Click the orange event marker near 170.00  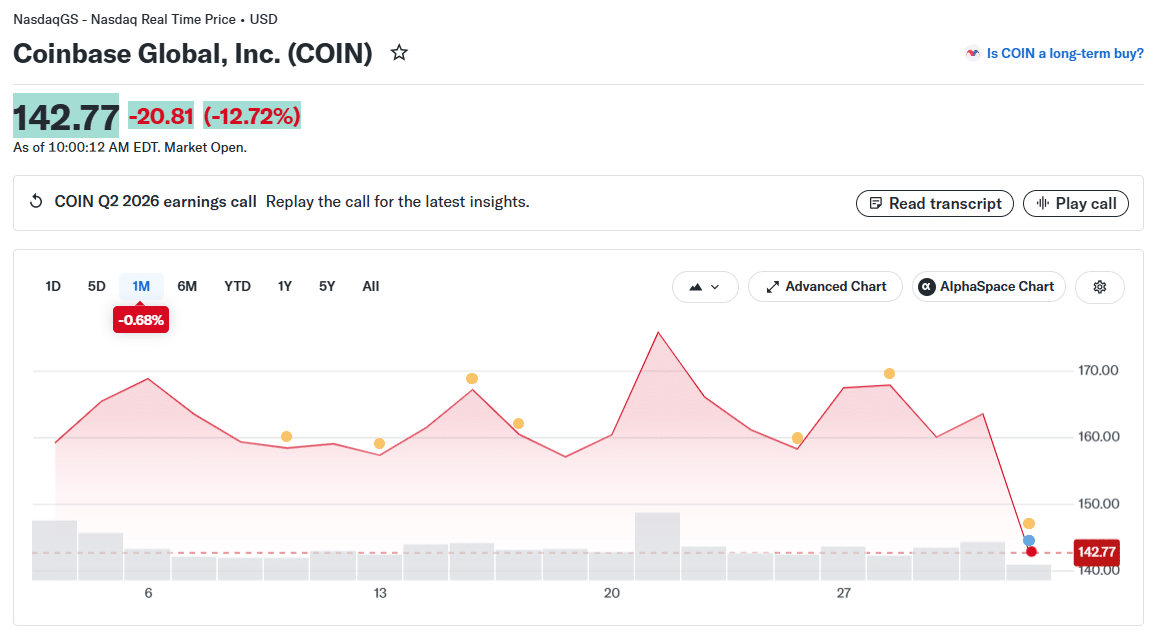(889, 374)
